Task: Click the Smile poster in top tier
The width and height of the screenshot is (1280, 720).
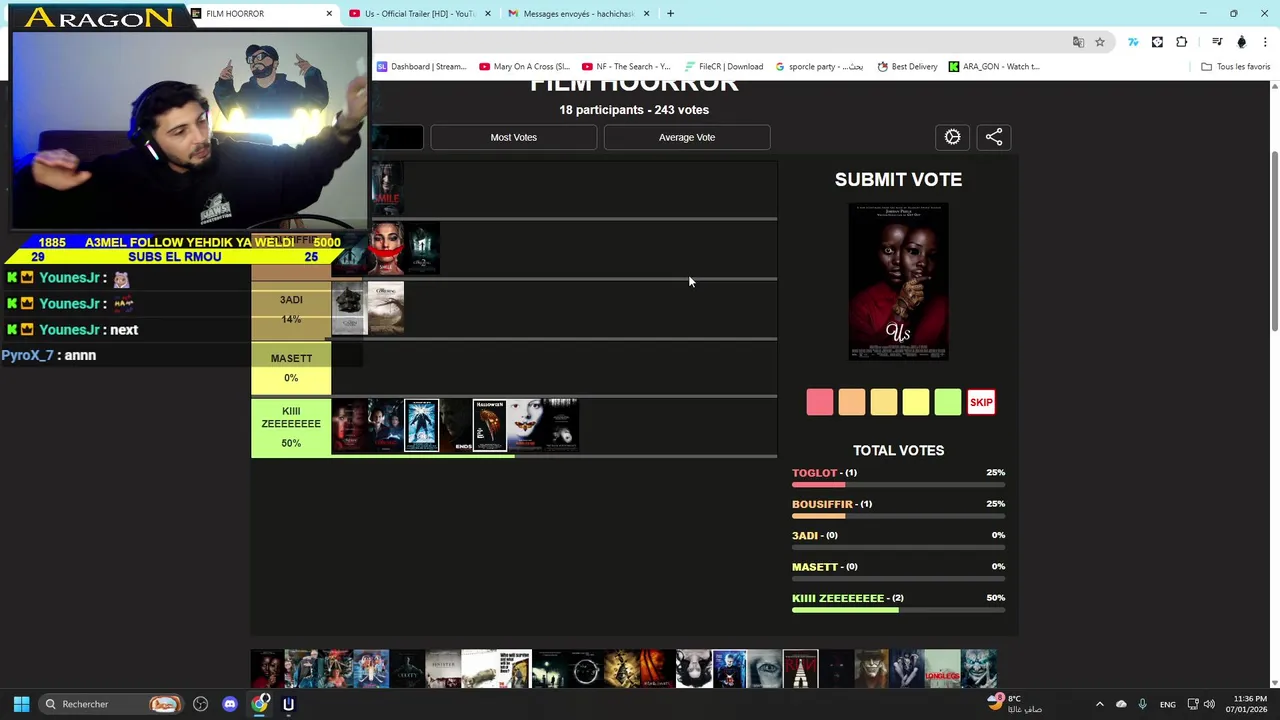Action: 387,189
